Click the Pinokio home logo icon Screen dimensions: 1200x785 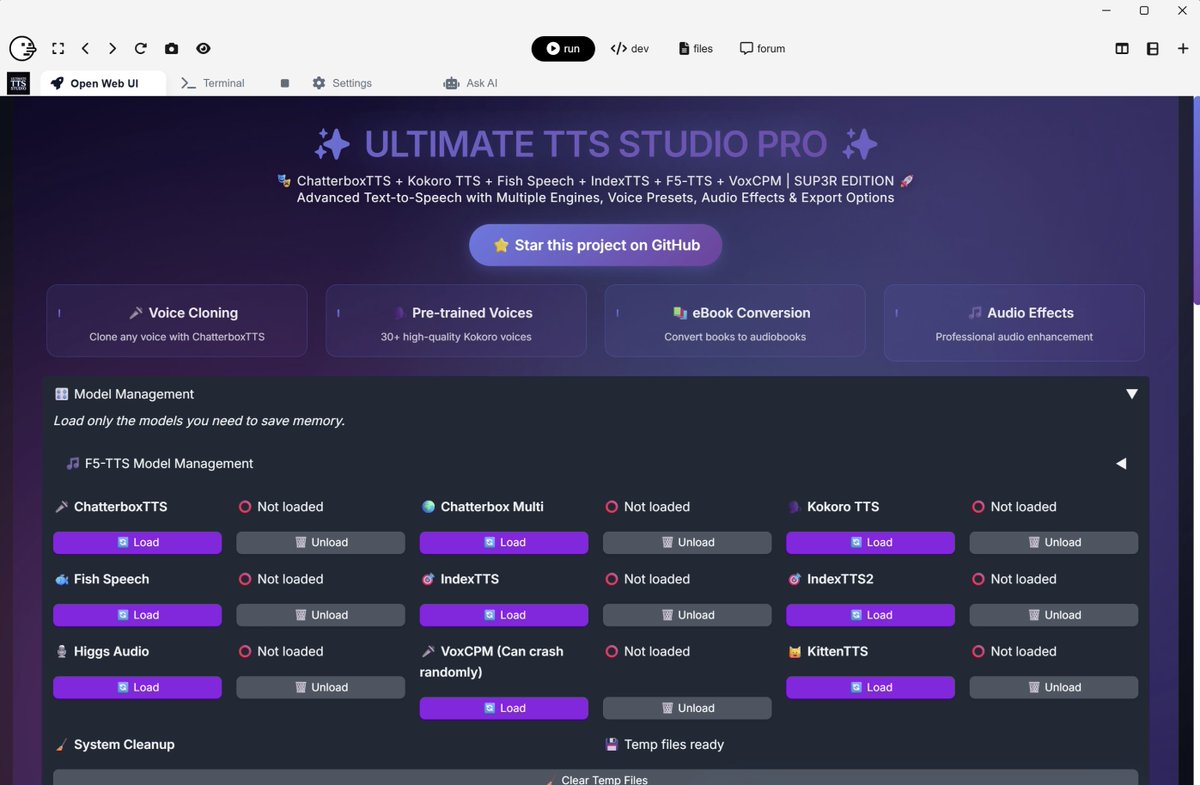pos(22,48)
